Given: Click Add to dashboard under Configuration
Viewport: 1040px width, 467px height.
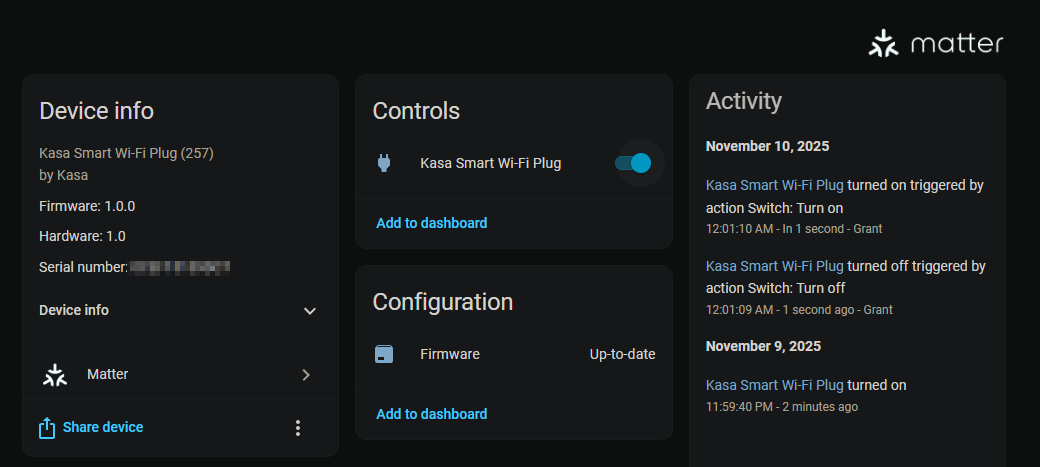Looking at the screenshot, I should [x=431, y=414].
